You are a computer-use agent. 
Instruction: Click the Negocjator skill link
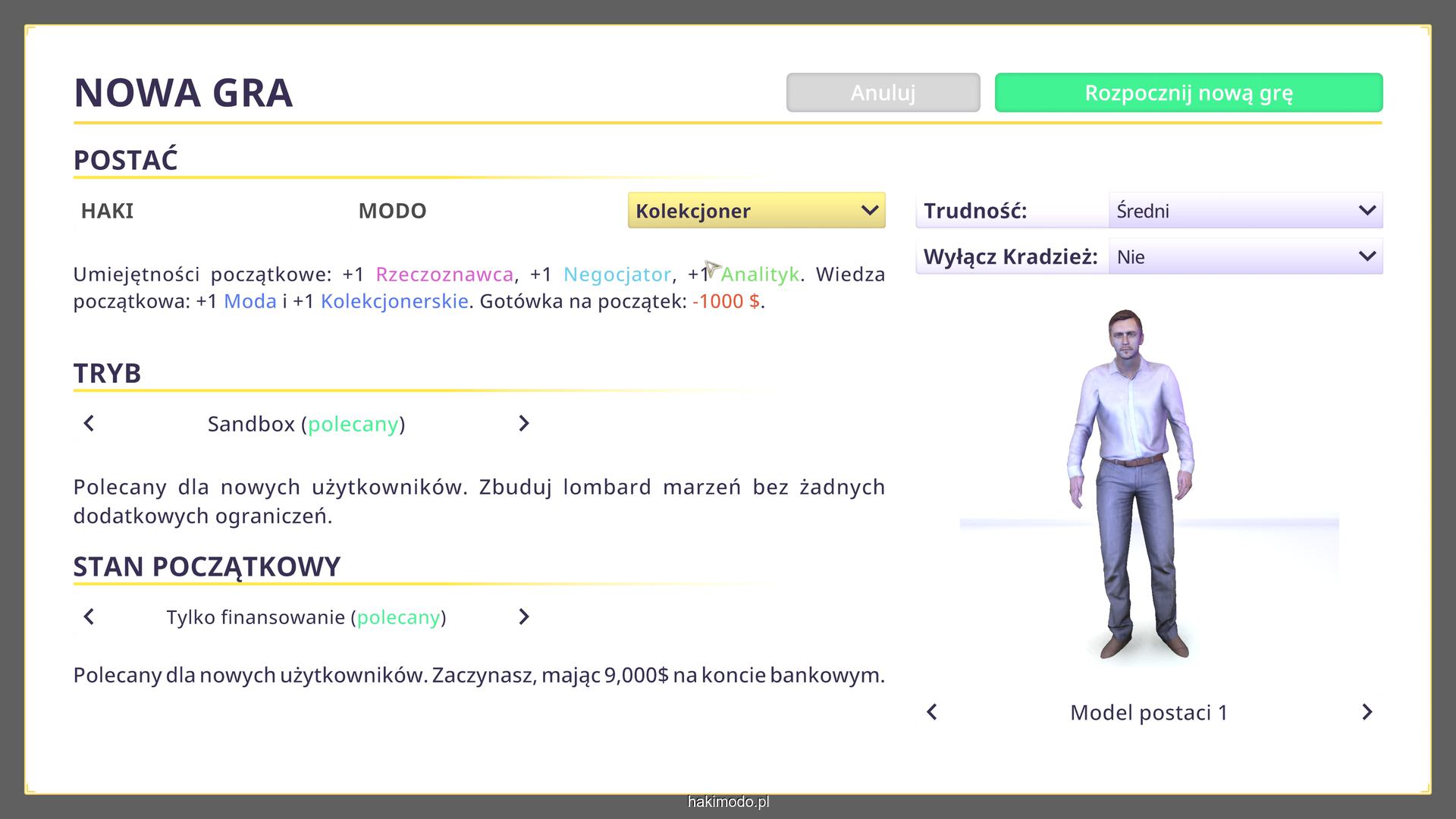pyautogui.click(x=617, y=275)
